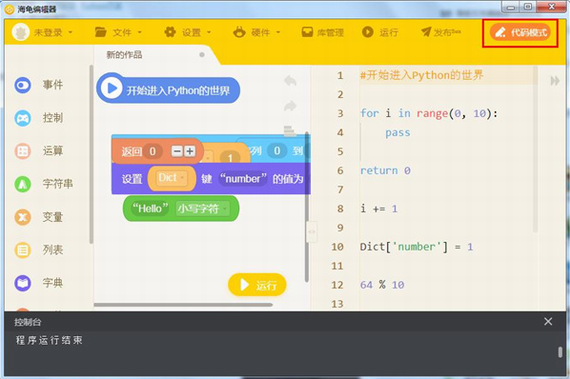Click the 开始进入Python的世界 start block

pyautogui.click(x=178, y=90)
